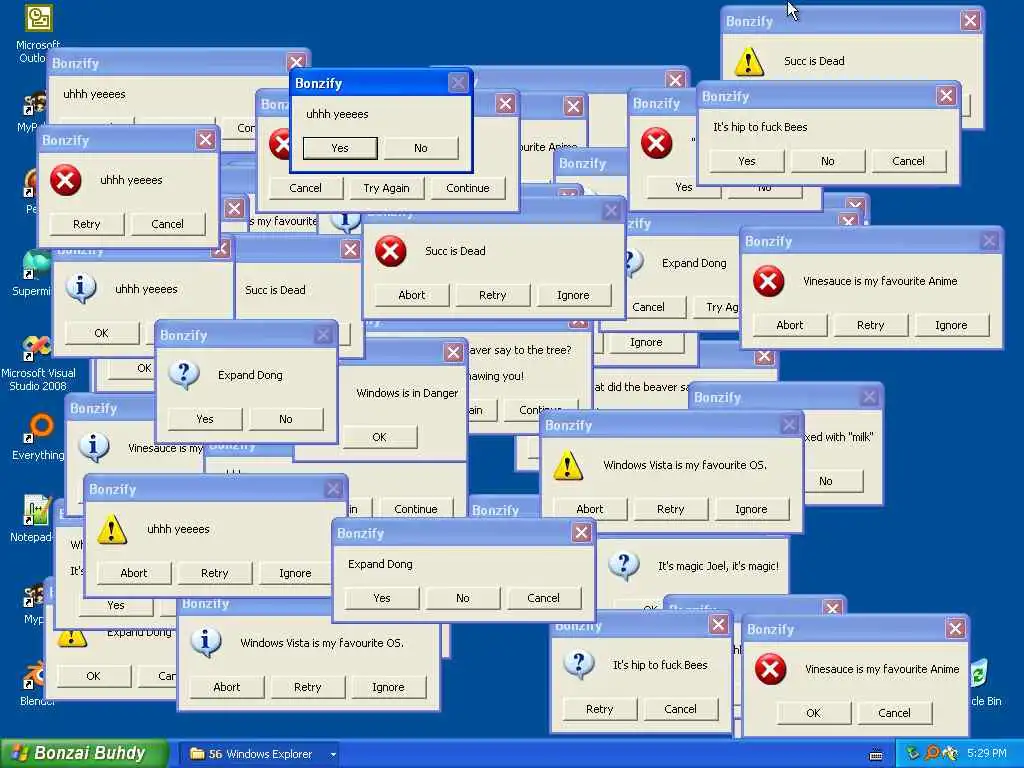
Task: Click Abort in Windows Vista info dialog
Action: coord(227,687)
